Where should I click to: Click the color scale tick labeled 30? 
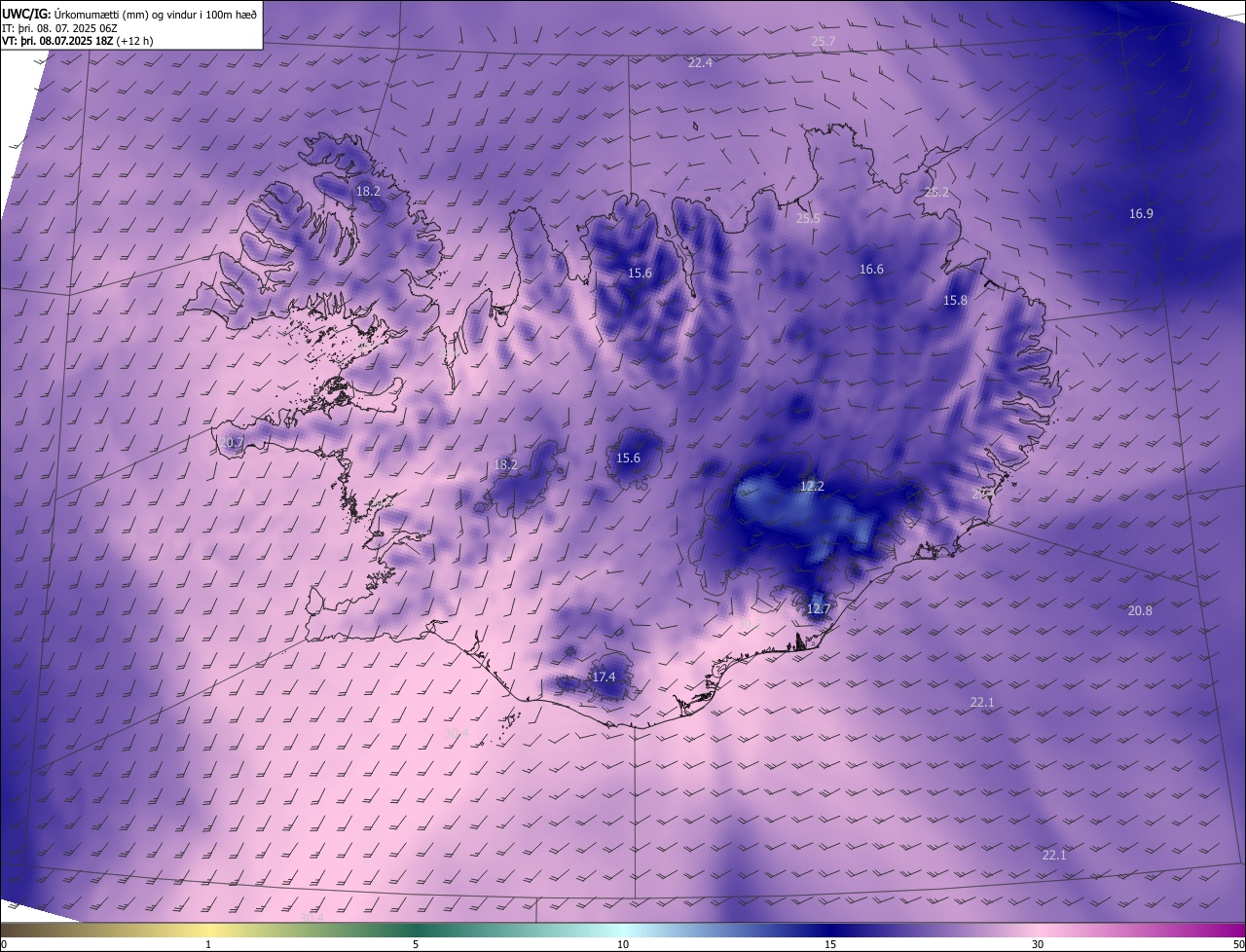(x=1038, y=944)
